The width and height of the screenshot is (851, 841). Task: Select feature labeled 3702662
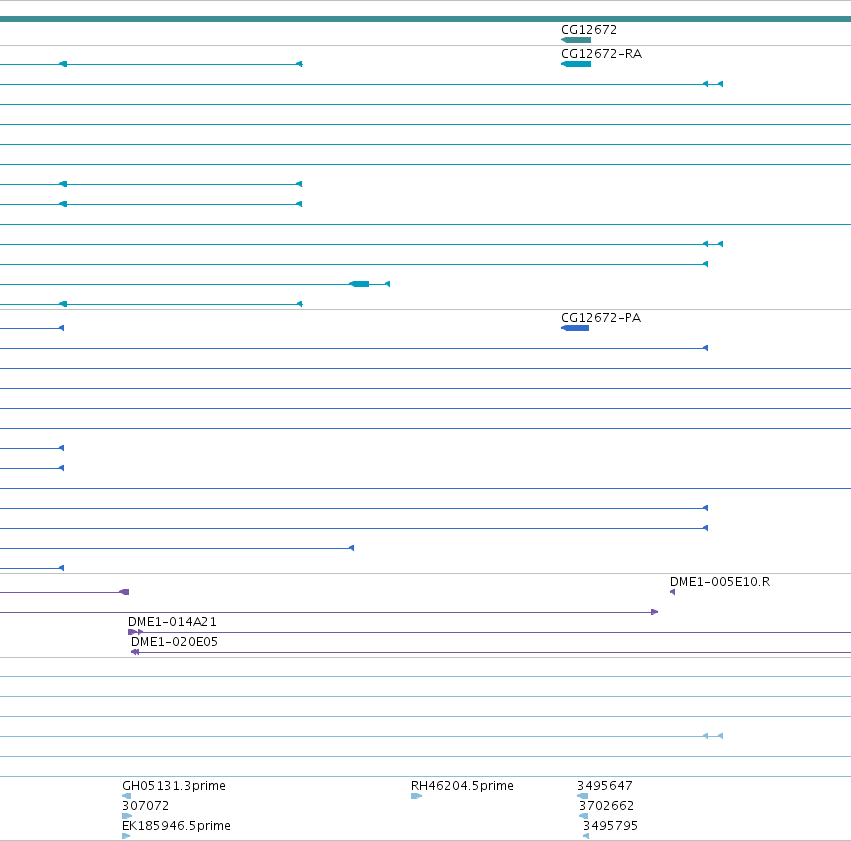583,816
